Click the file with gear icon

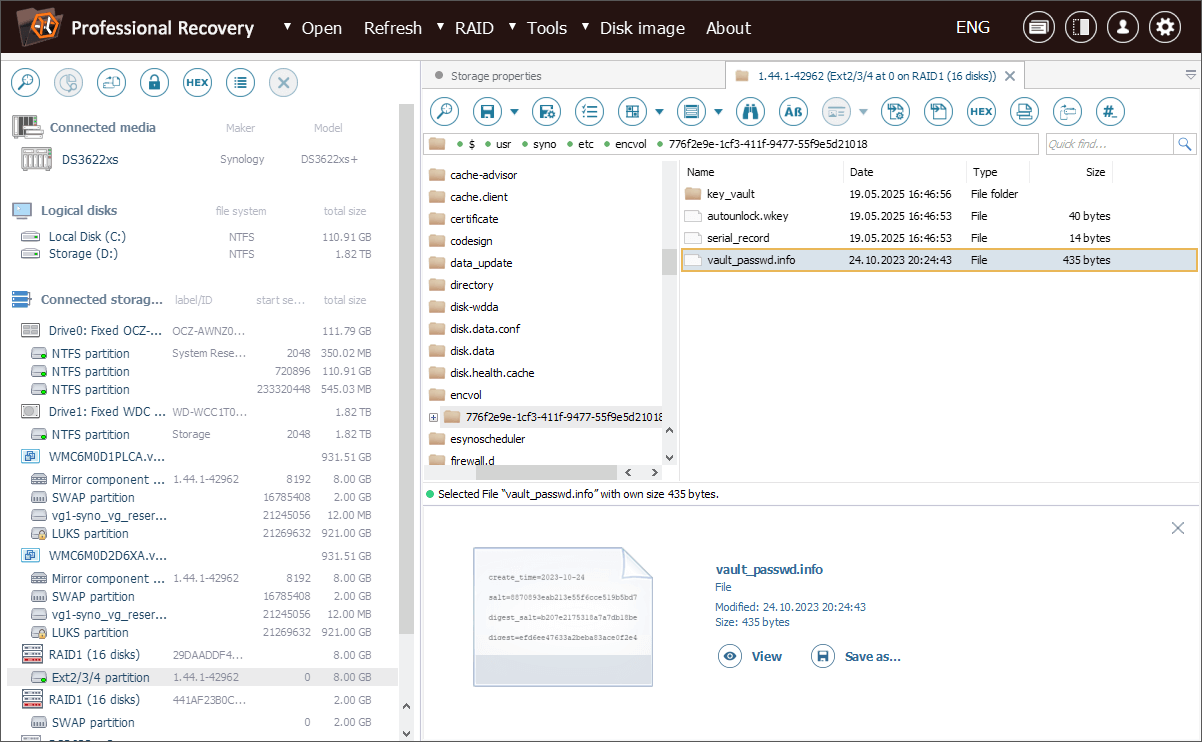(895, 111)
